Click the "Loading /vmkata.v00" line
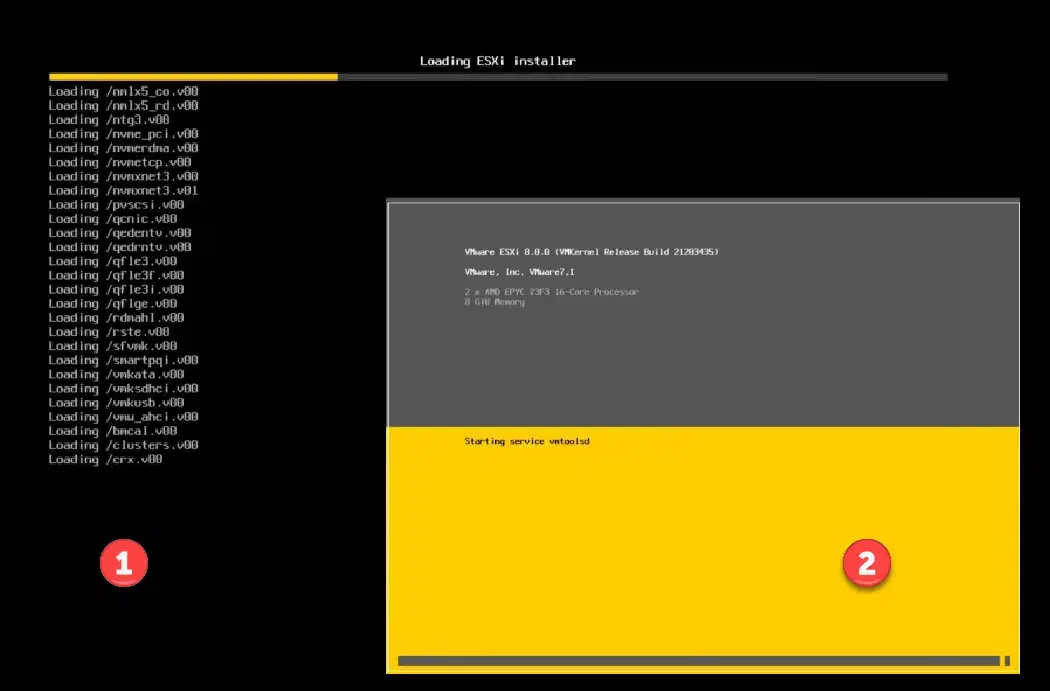 click(x=117, y=374)
